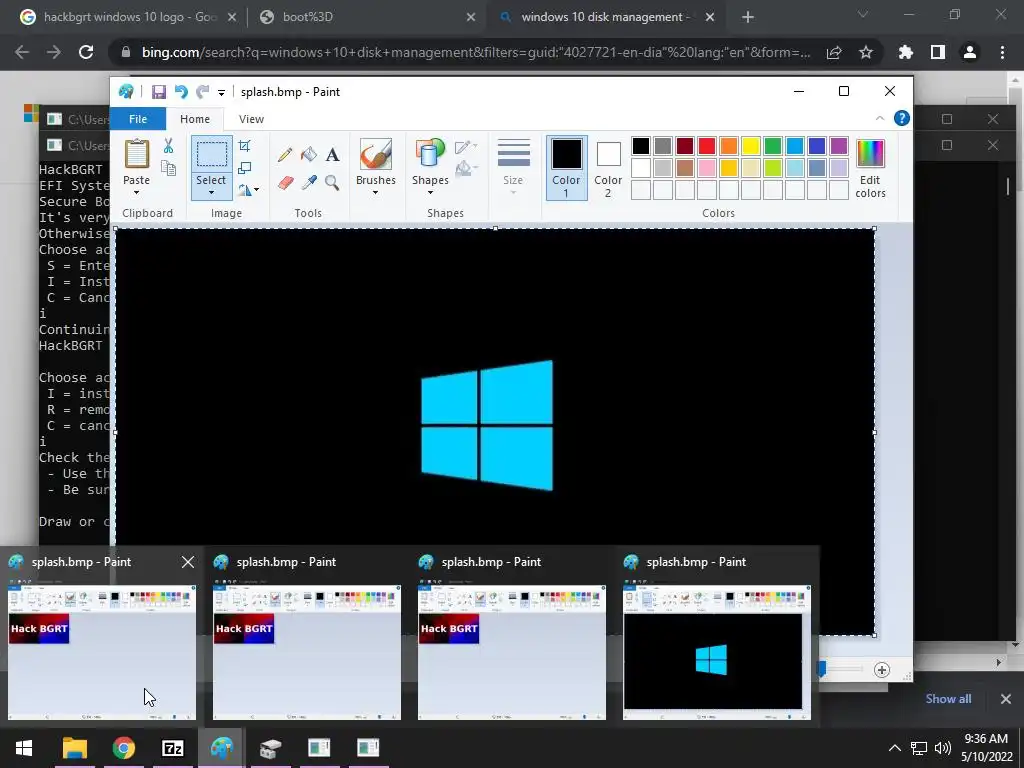Expand the Brushes dropdown arrow
1024x768 pixels.
[376, 193]
